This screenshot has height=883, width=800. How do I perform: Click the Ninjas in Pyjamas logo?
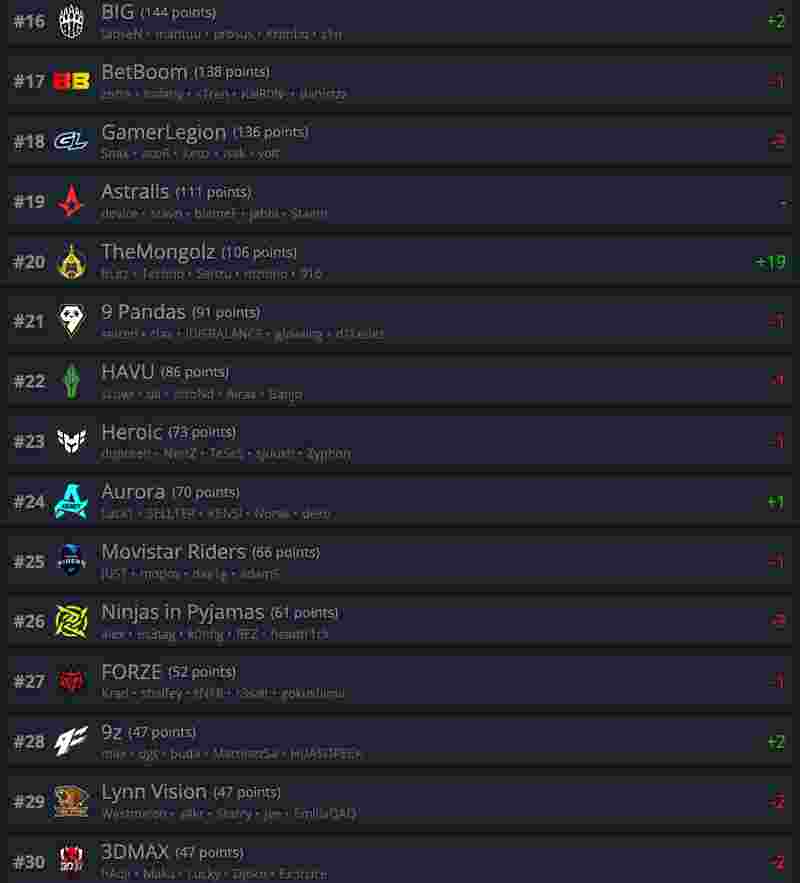(71, 621)
